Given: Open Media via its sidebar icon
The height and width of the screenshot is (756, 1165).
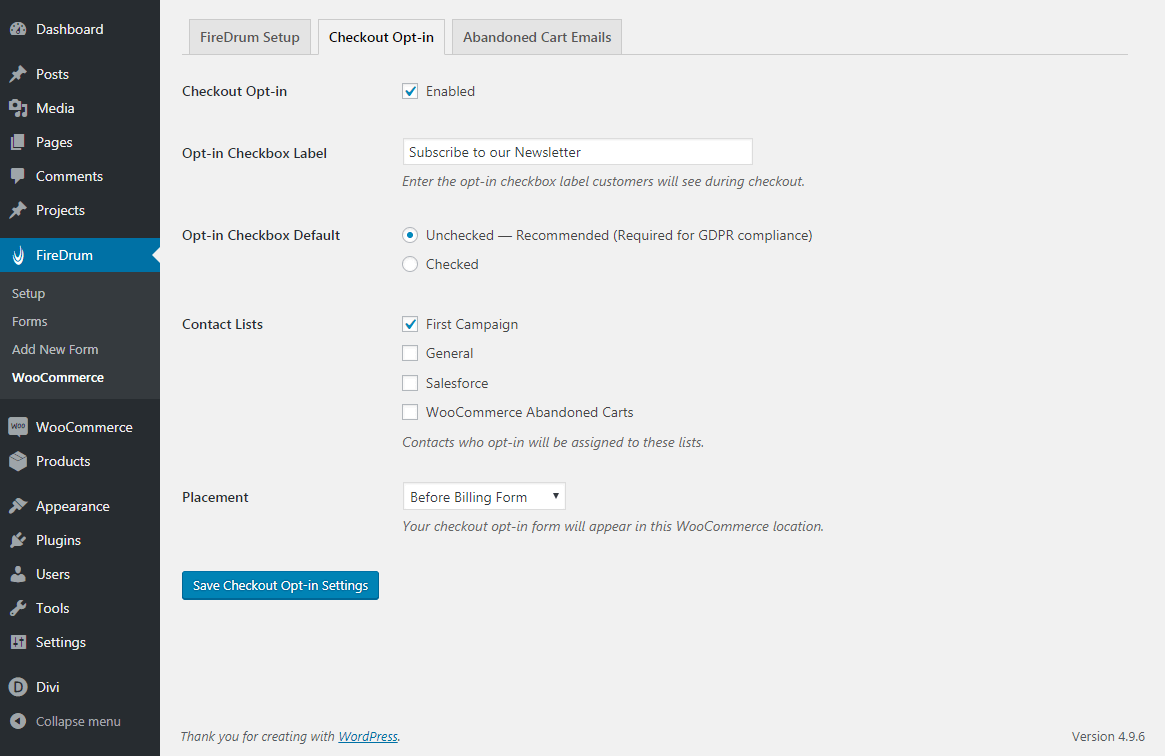Looking at the screenshot, I should tap(17, 108).
